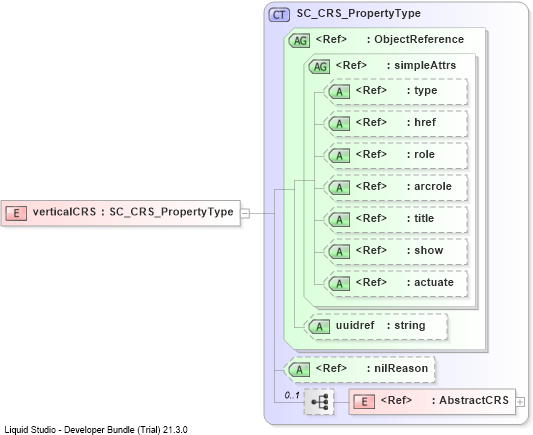Click the A icon of actuate attribute
Viewport: 533px width, 435px height.
[x=339, y=283]
